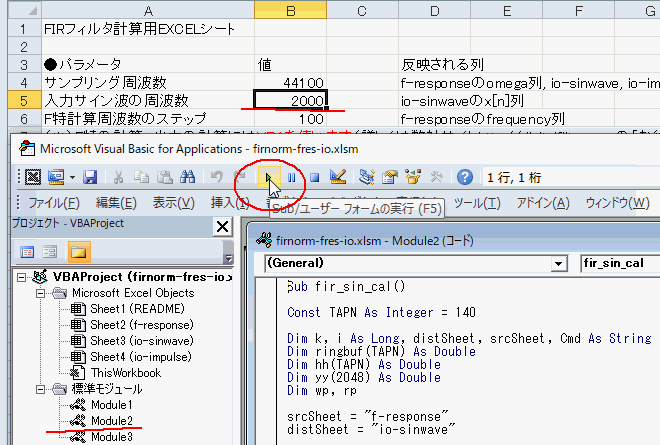This screenshot has height=445, width=660.
Task: Click the View Object icon in project pane
Action: pyautogui.click(x=50, y=252)
